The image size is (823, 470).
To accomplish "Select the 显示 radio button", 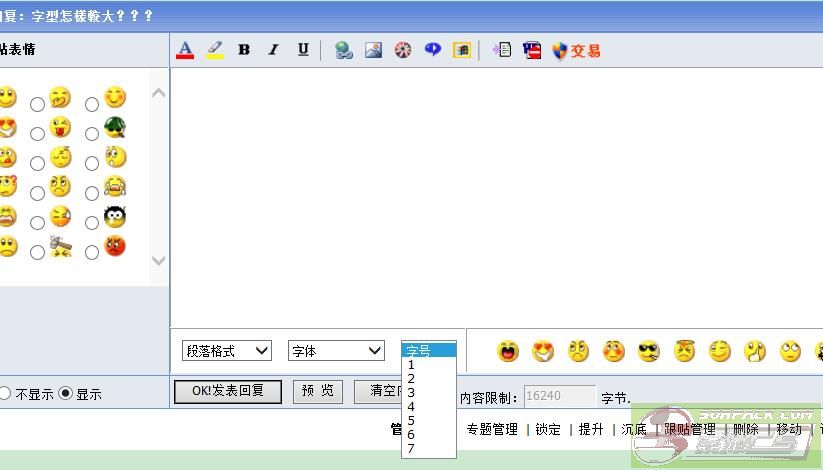I will pyautogui.click(x=66, y=393).
